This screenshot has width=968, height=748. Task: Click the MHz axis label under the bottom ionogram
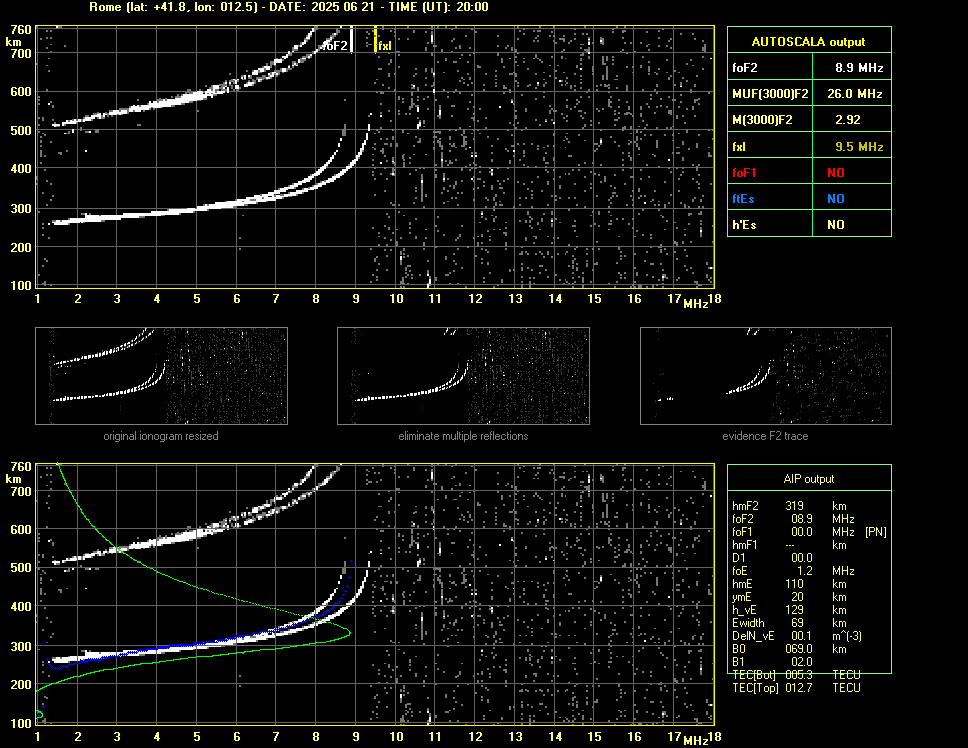(x=696, y=741)
